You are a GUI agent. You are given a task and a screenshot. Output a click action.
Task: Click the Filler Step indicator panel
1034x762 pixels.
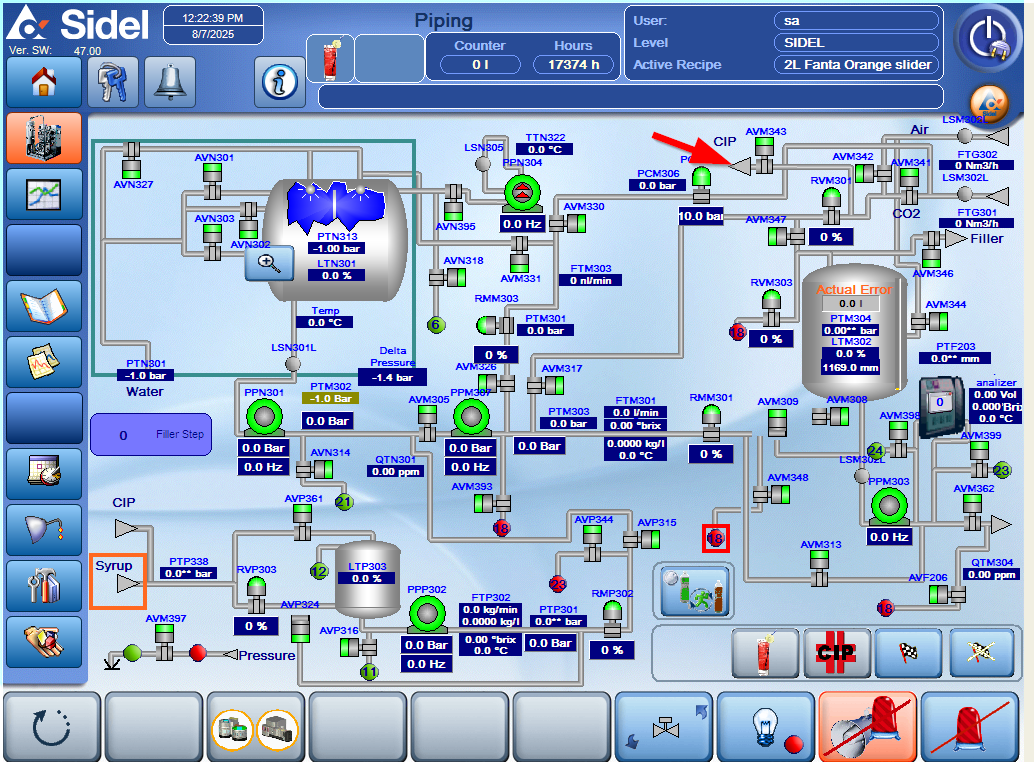coord(151,434)
